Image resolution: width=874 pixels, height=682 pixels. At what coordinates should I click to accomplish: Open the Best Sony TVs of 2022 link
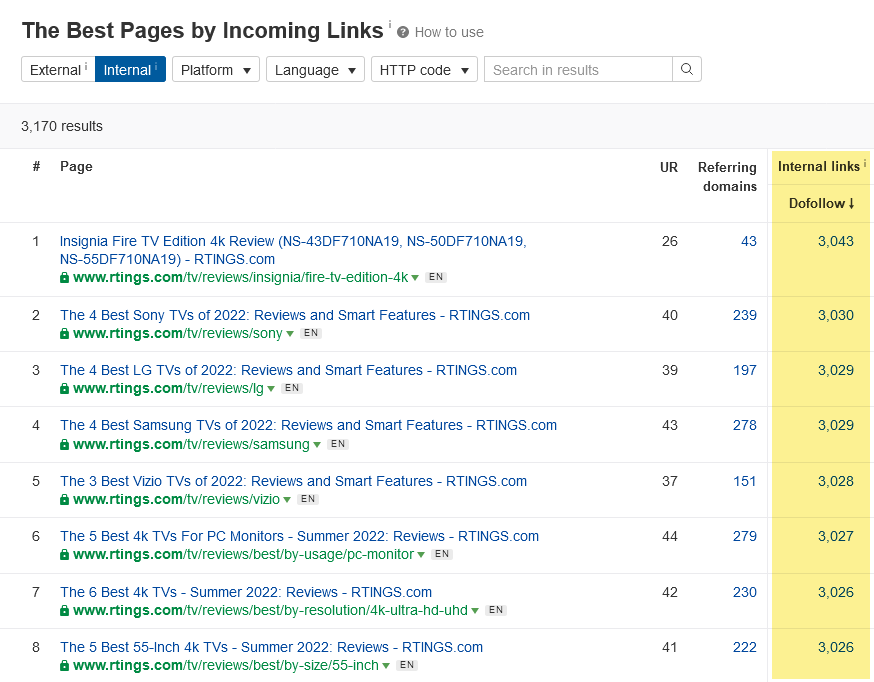tap(294, 315)
